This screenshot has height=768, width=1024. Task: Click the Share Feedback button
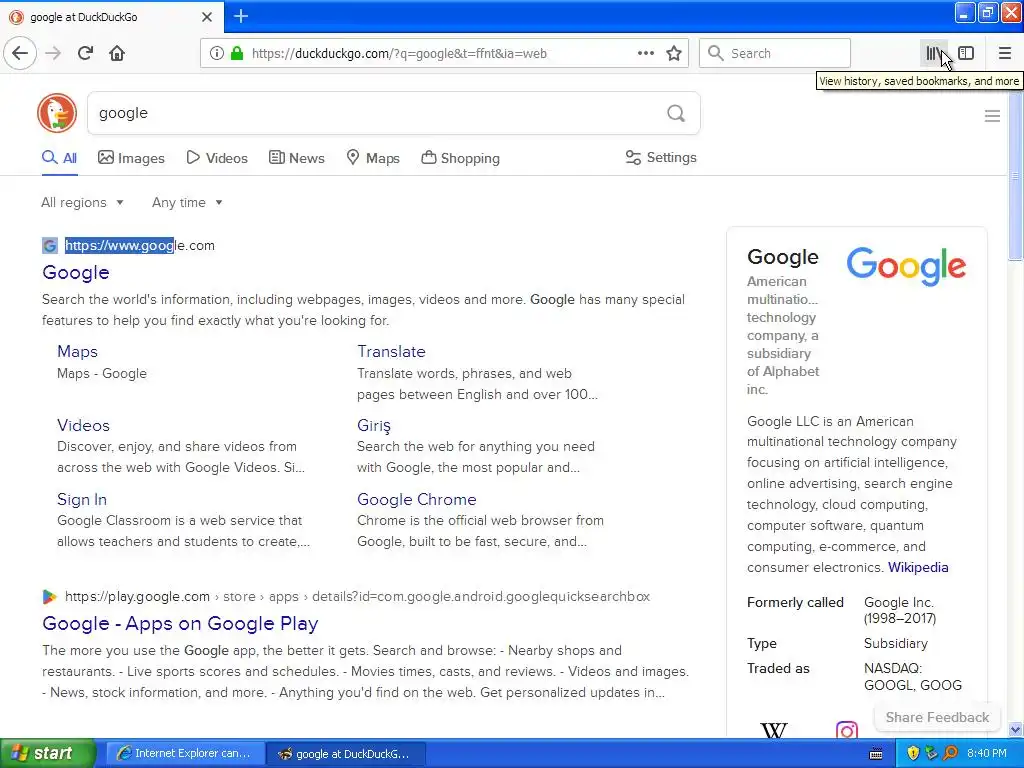pyautogui.click(x=937, y=717)
